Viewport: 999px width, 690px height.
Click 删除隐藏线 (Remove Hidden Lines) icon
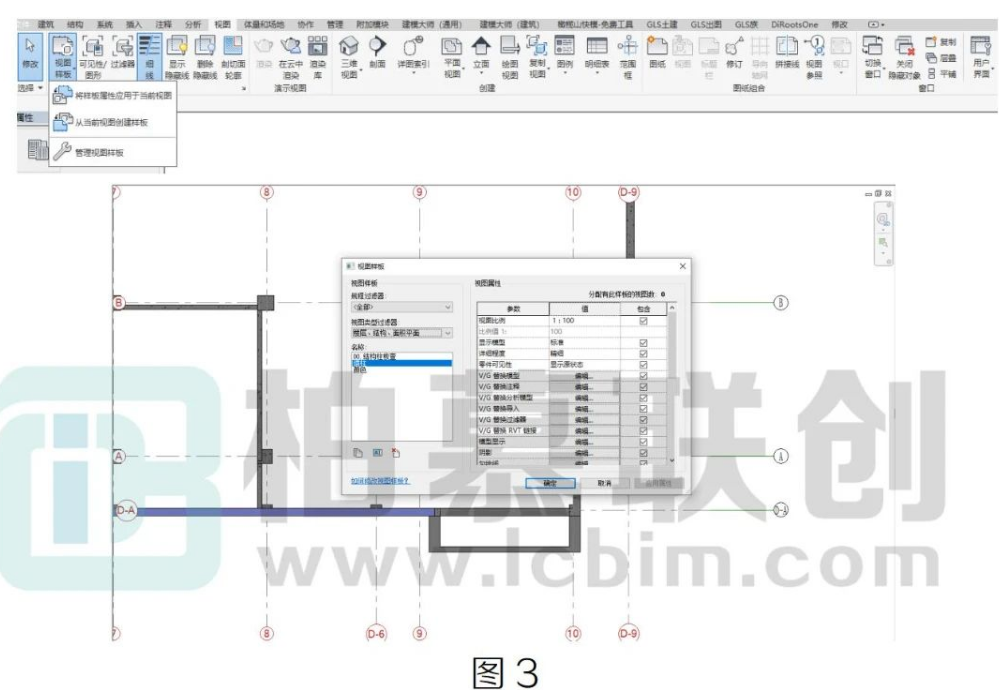205,46
